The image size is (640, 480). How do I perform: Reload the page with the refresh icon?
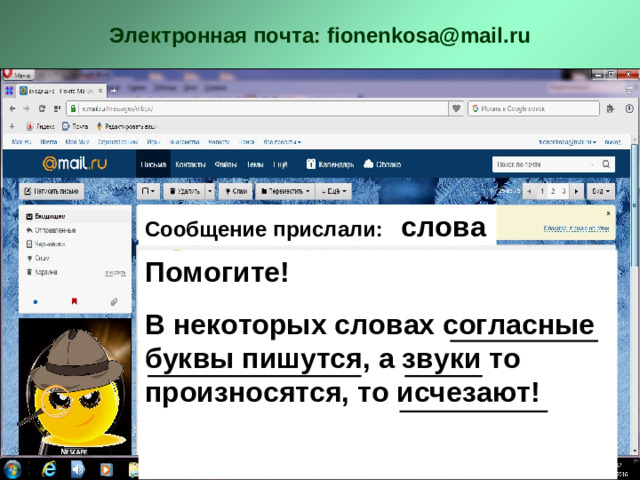coord(42,109)
